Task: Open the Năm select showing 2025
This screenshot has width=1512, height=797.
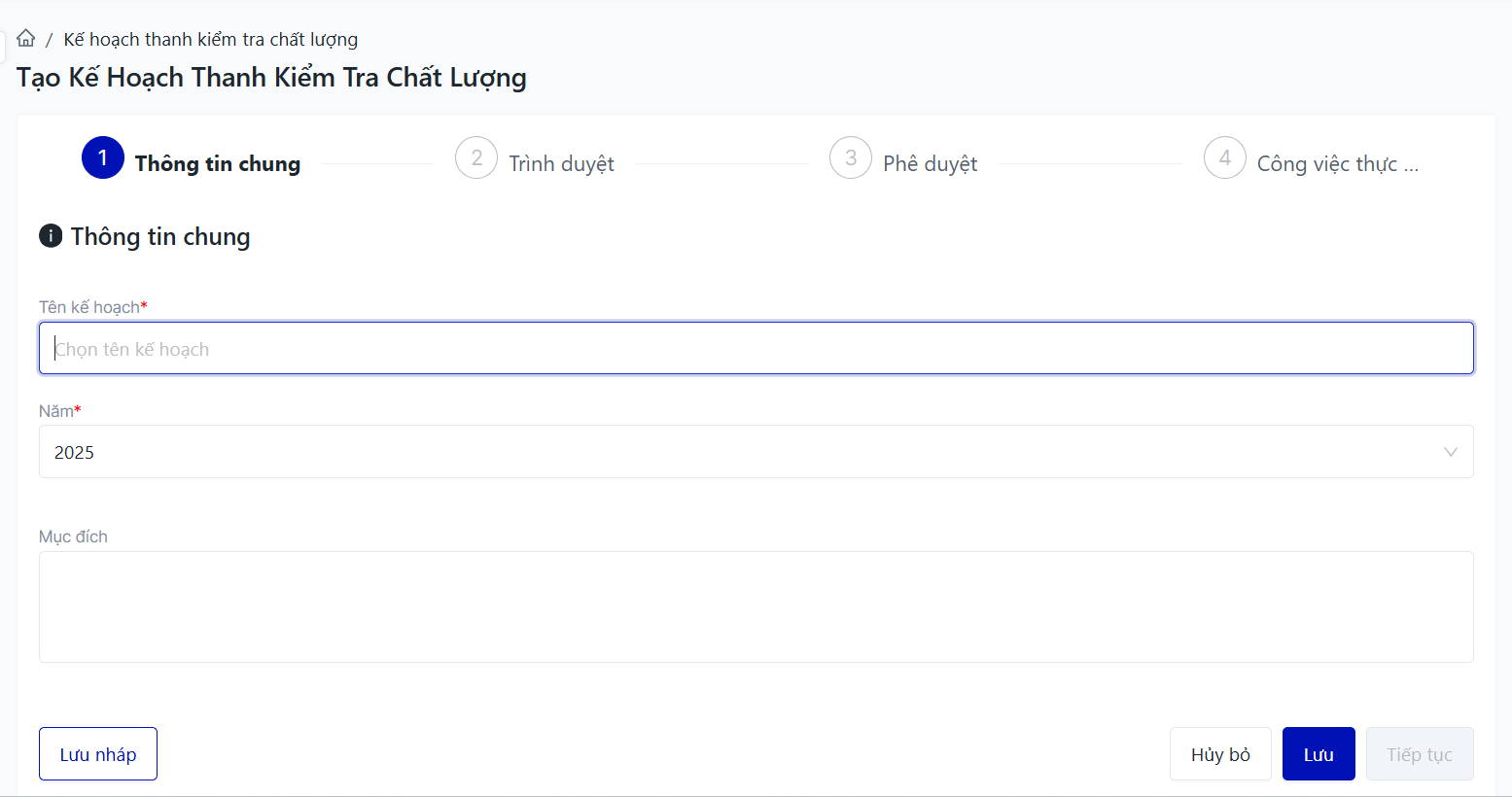Action: point(739,452)
